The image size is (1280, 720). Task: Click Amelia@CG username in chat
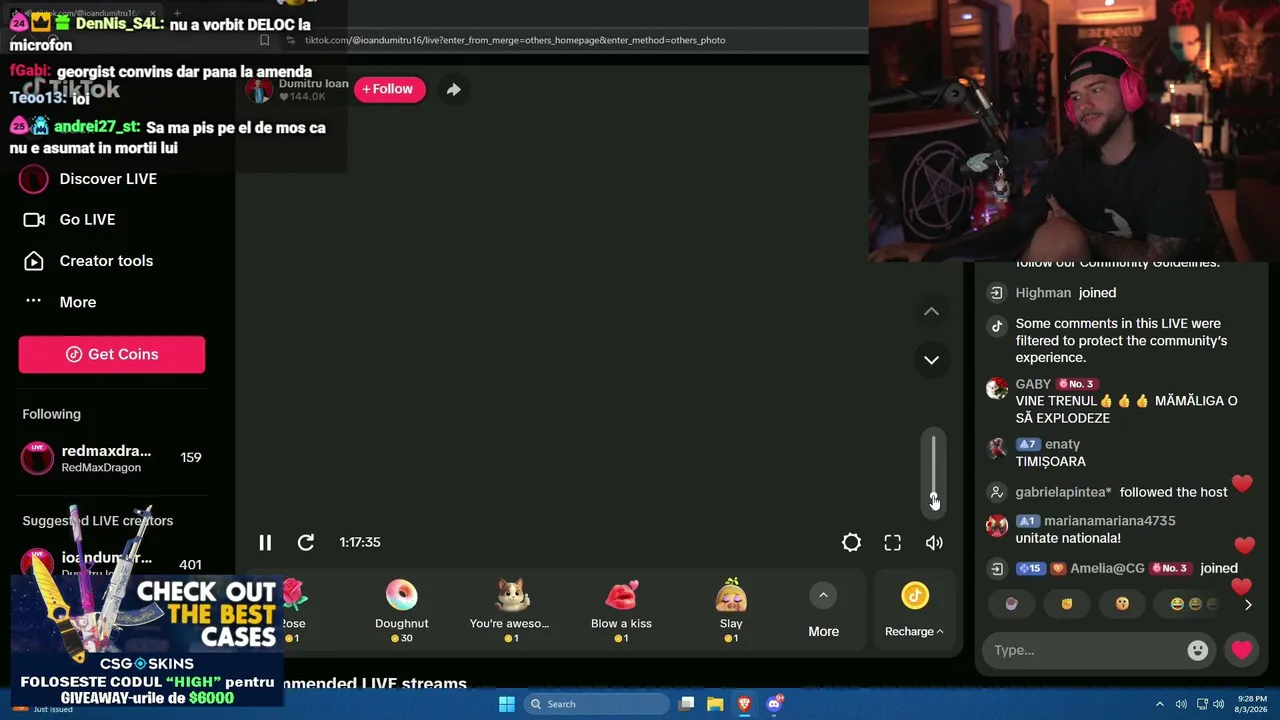click(x=1107, y=568)
